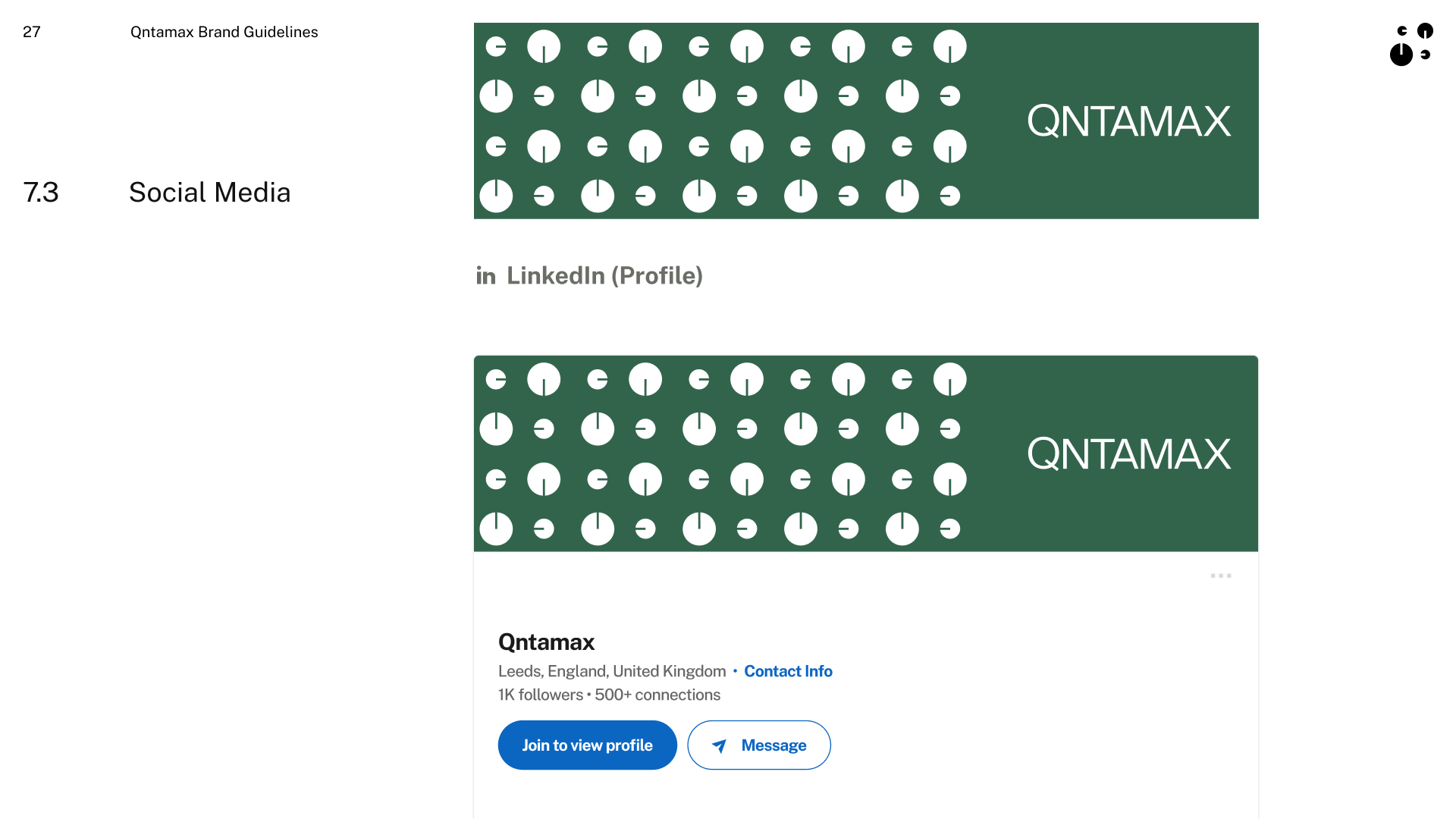1456x819 pixels.
Task: Click the LinkedIn (Profile) heading
Action: [604, 276]
